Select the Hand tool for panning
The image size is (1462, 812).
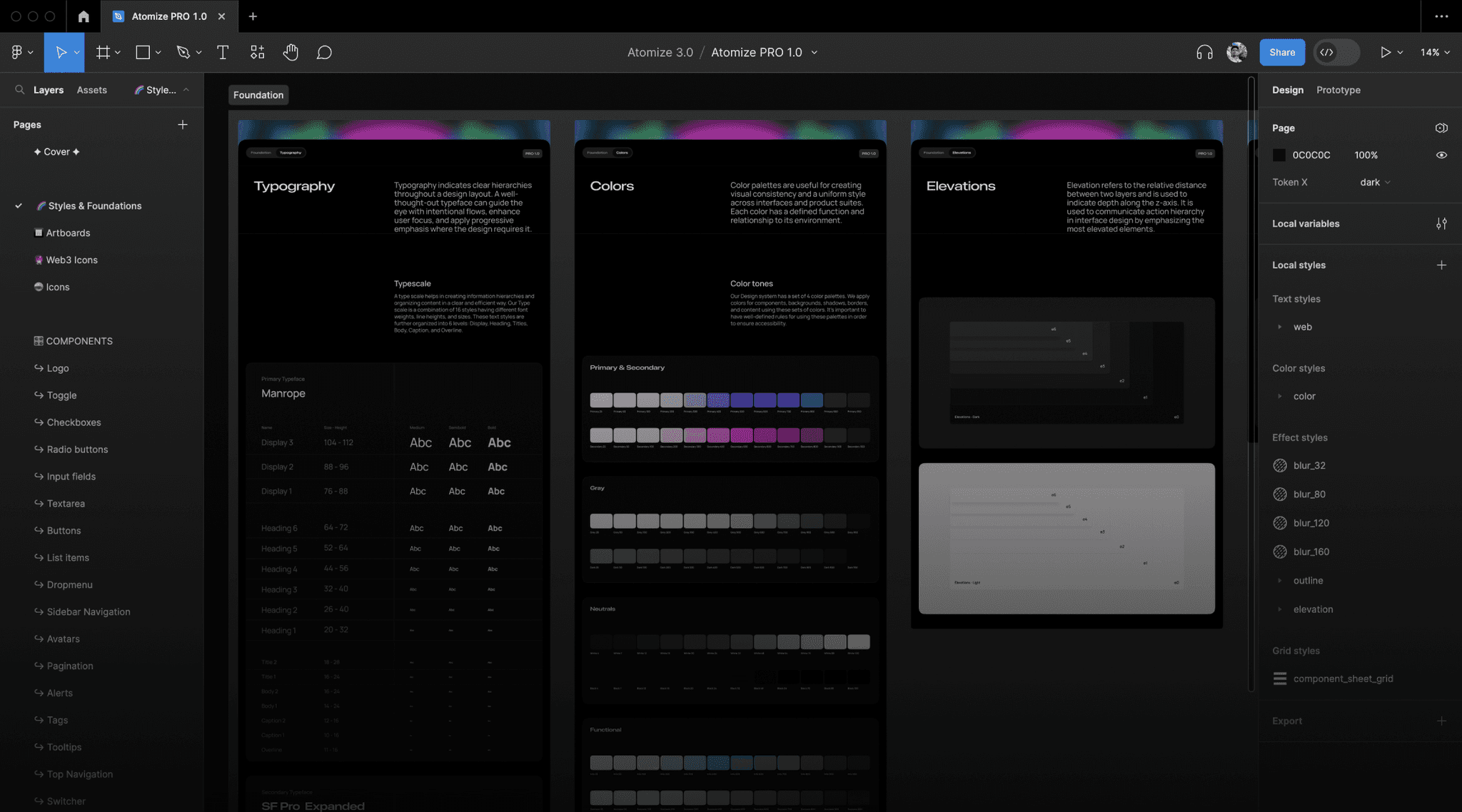[291, 51]
